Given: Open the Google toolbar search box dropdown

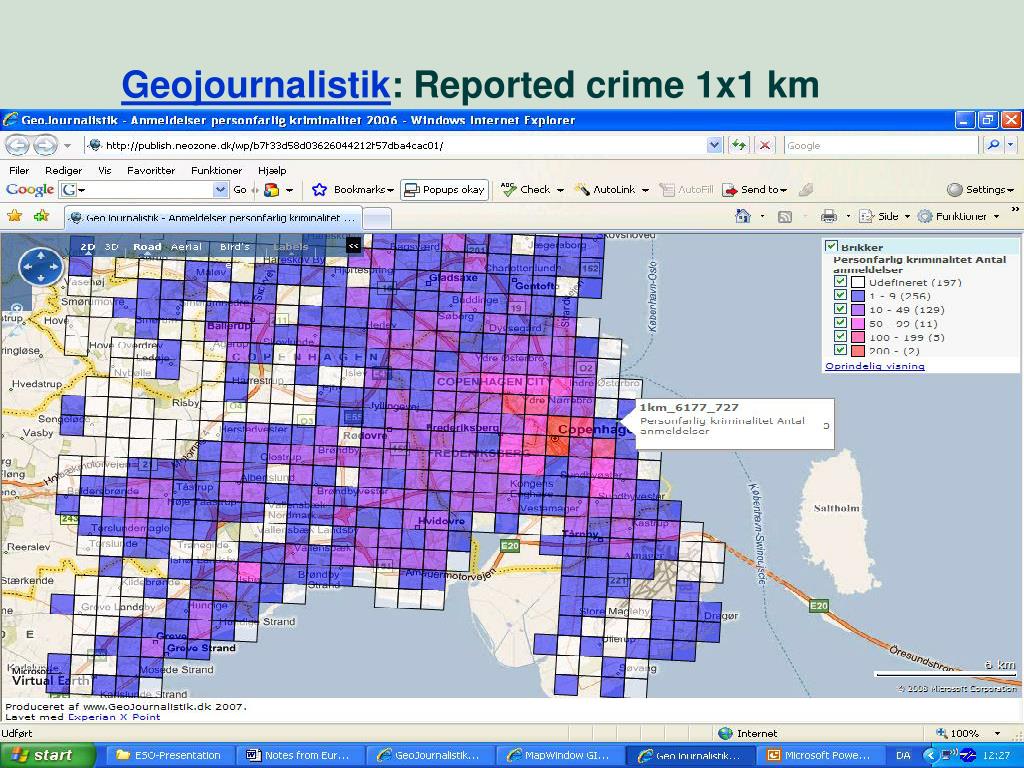Looking at the screenshot, I should coord(220,189).
